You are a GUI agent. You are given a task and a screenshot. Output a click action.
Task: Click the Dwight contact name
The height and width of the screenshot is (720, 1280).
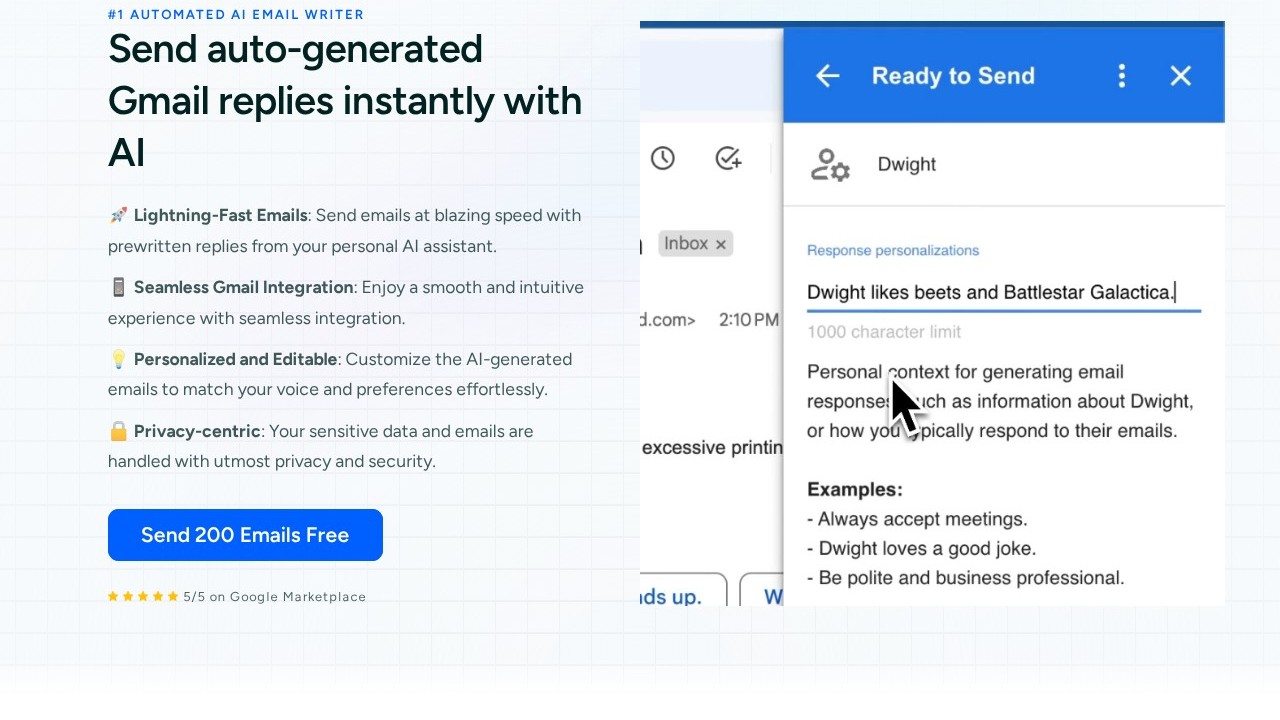(x=907, y=165)
